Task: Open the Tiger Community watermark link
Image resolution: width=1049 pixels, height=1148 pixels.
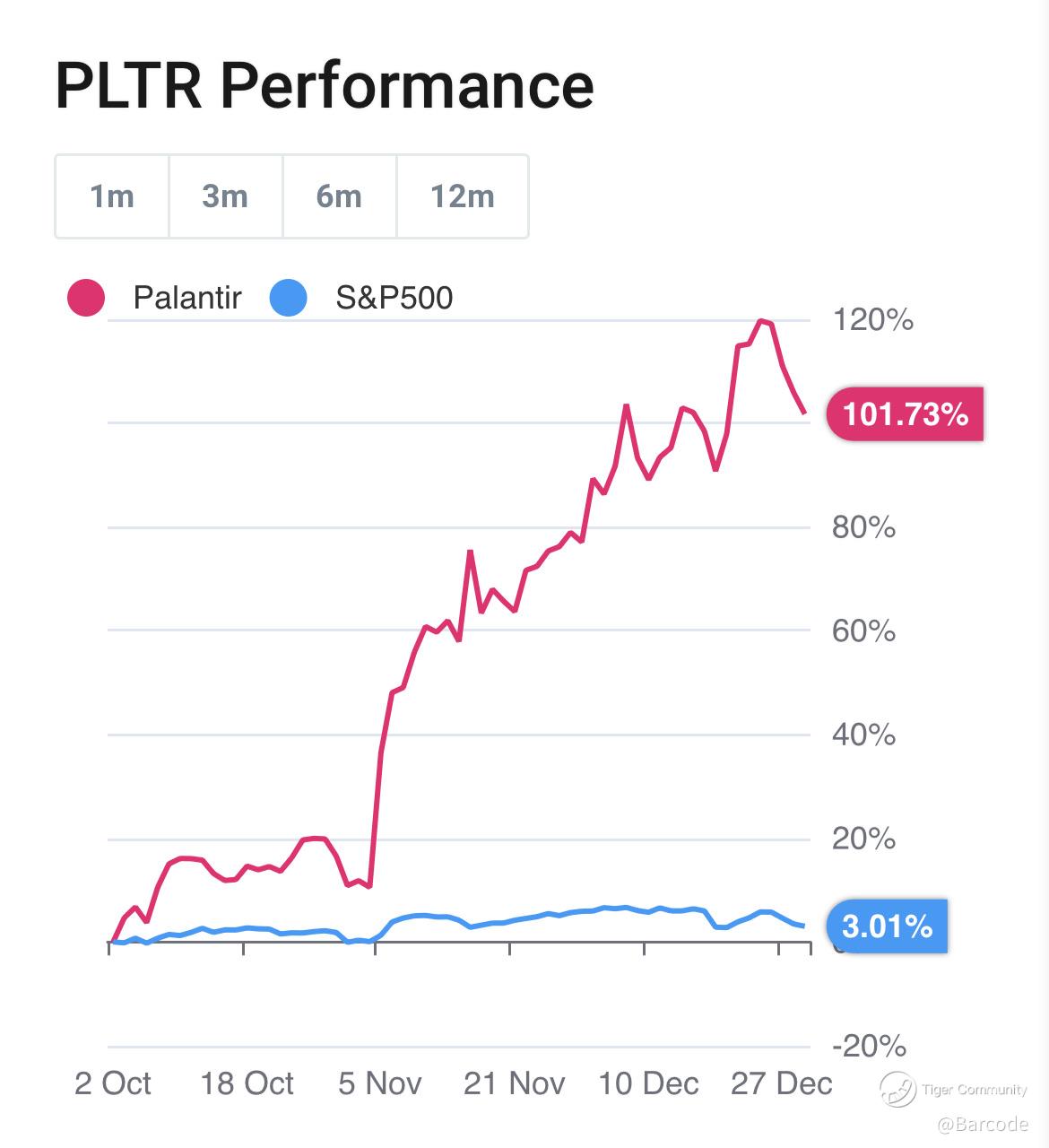Action: (x=974, y=1090)
